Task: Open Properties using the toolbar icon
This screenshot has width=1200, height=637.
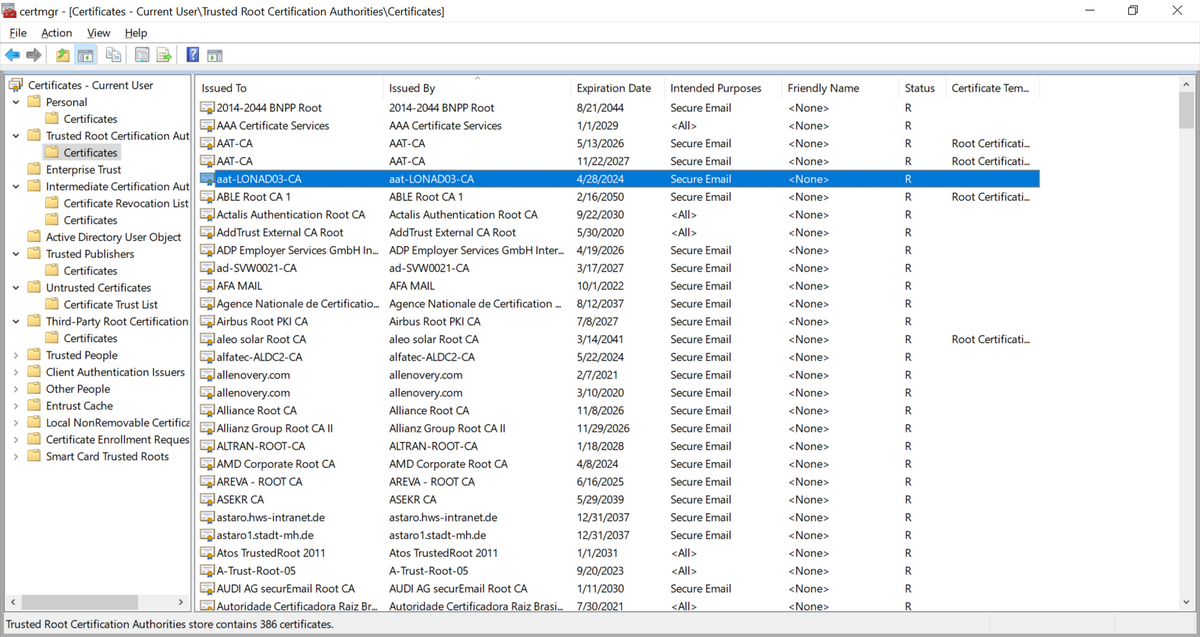Action: 142,55
